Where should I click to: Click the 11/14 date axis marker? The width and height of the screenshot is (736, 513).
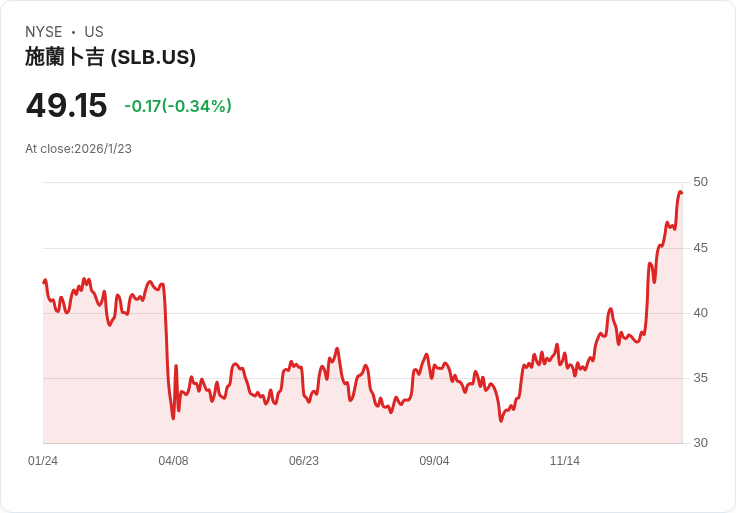click(565, 461)
